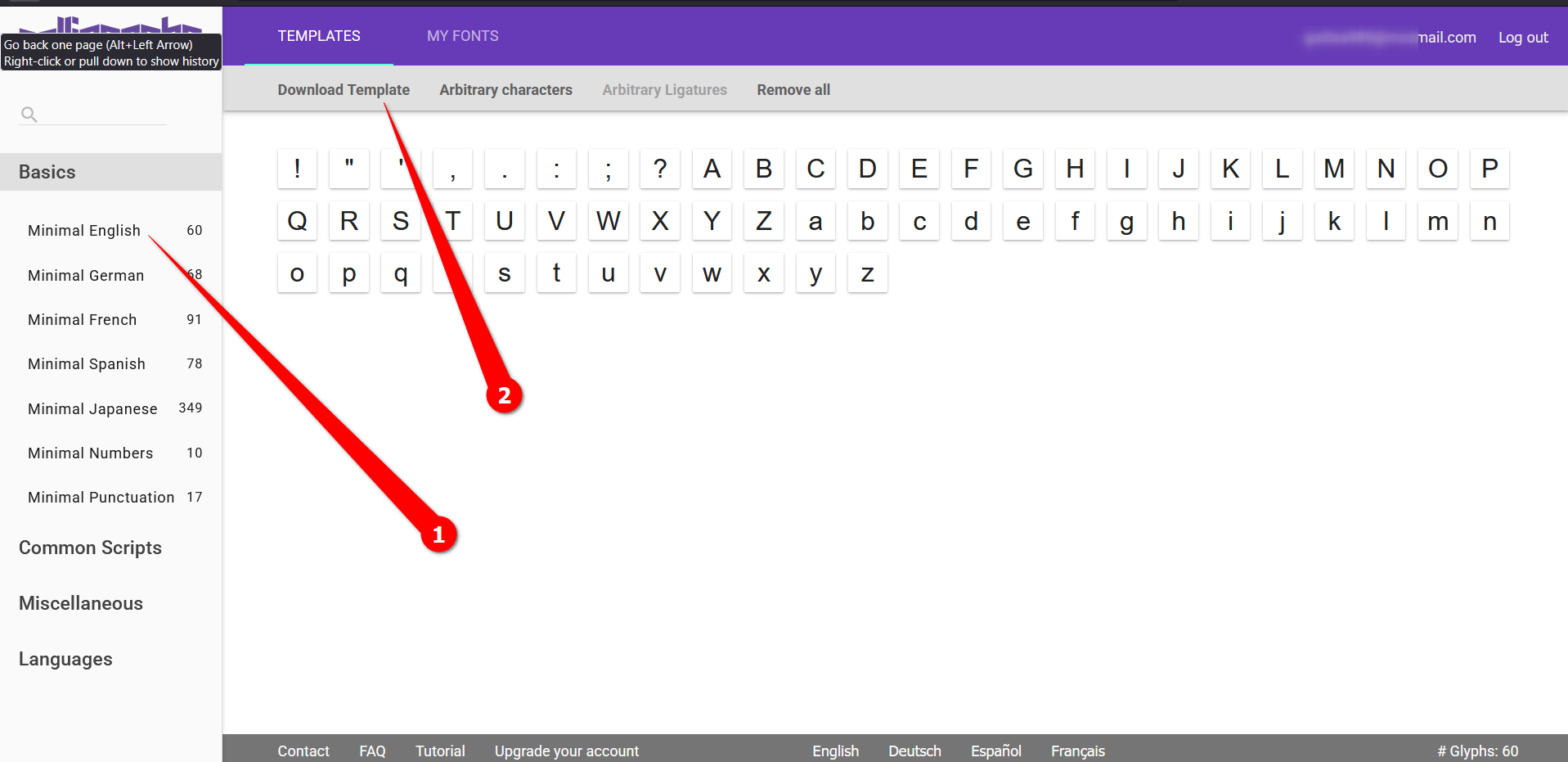This screenshot has height=762, width=1568.
Task: Open the FAQ link
Action: click(x=372, y=751)
